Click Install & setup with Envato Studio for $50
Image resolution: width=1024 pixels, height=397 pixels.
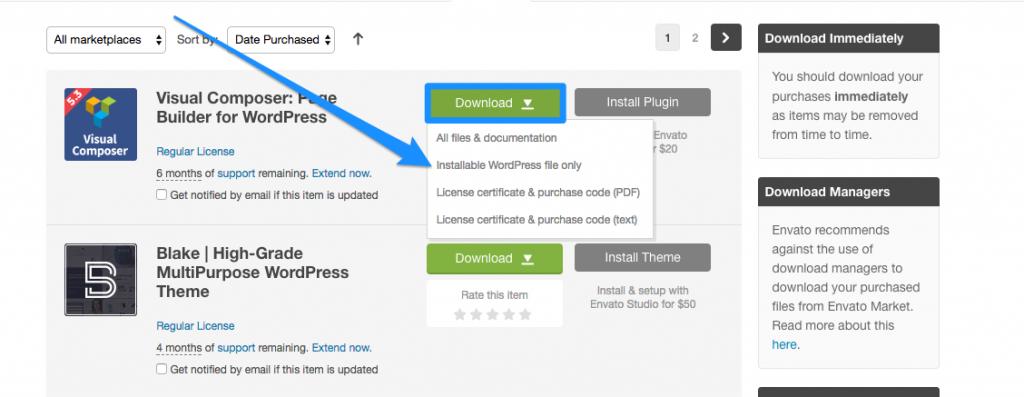coord(643,297)
